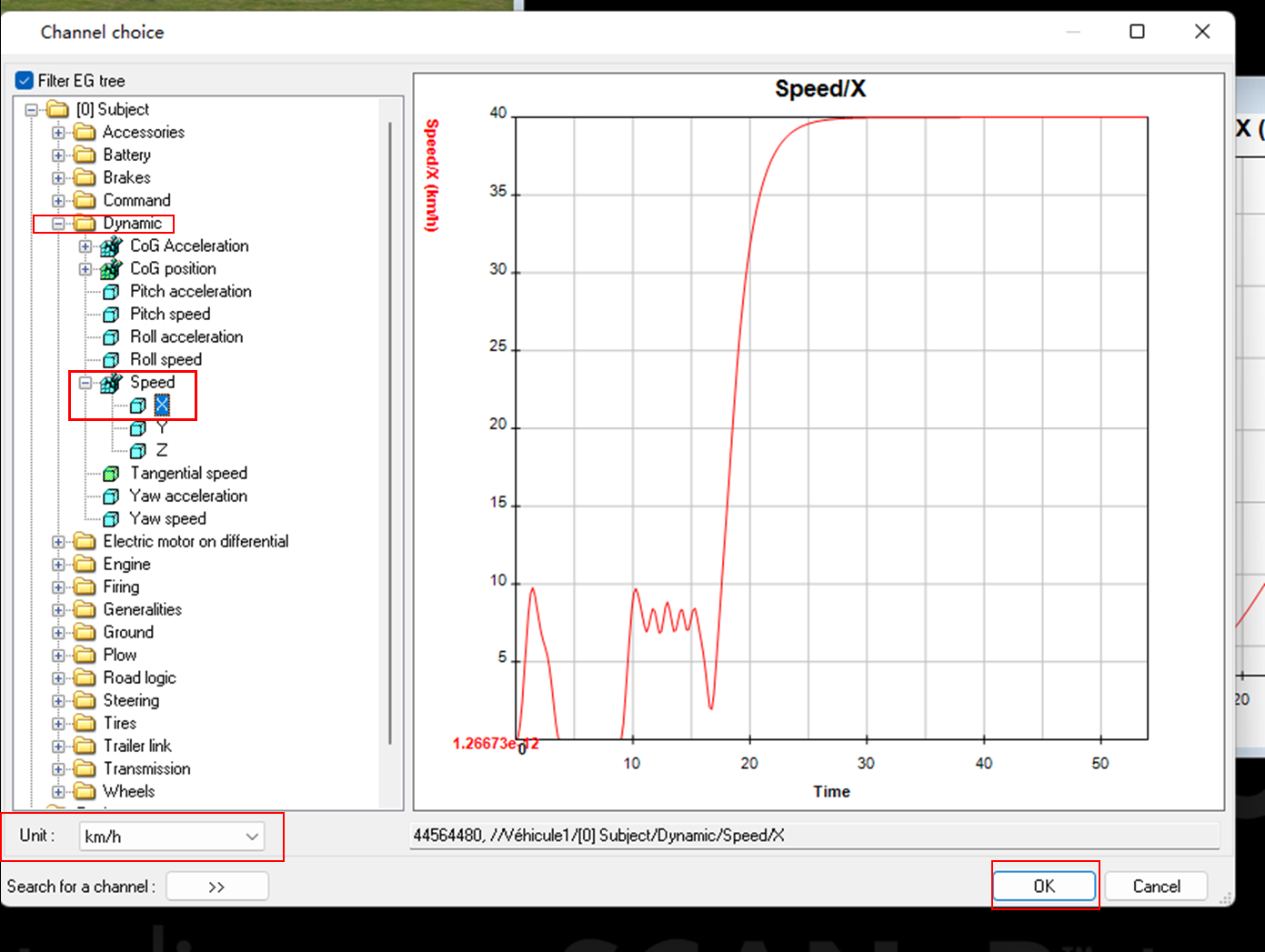Click the Brakes folder icon
Viewport: 1265px width, 952px height.
[85, 177]
